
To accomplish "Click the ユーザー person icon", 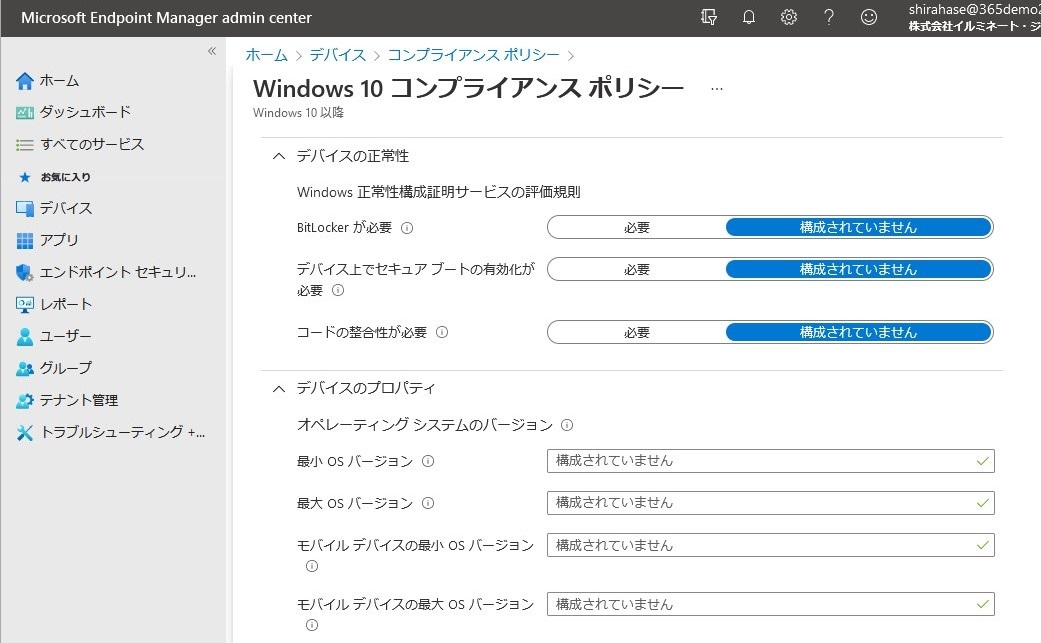I will coord(25,336).
